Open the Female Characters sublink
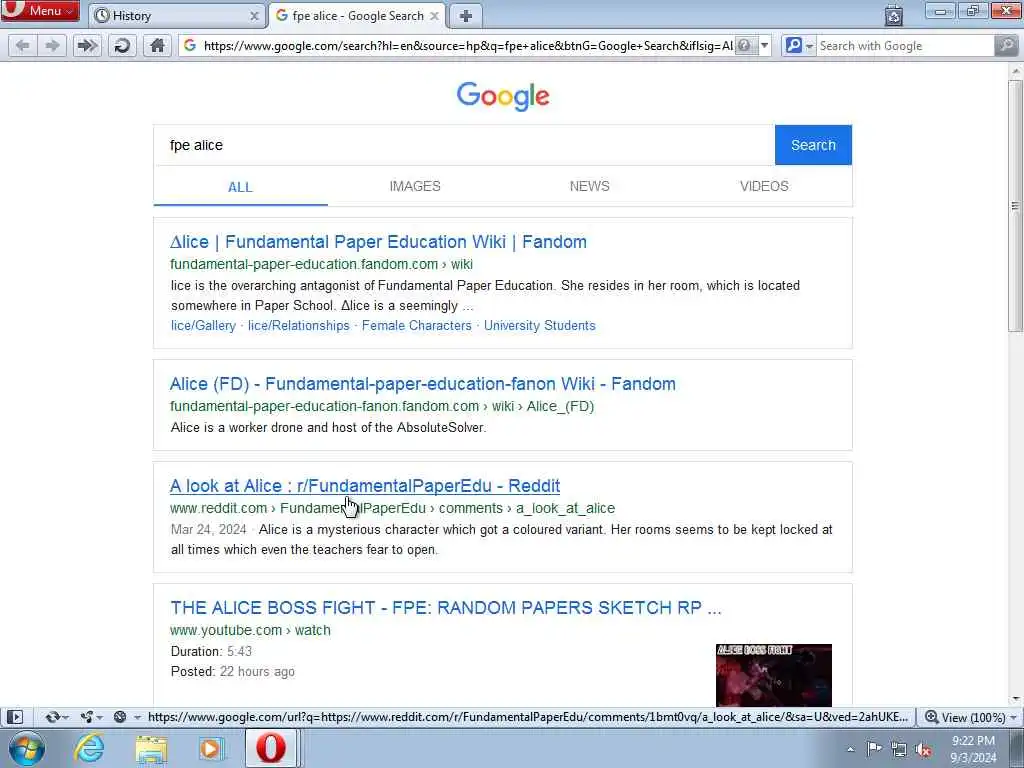Image resolution: width=1024 pixels, height=768 pixels. 417,325
